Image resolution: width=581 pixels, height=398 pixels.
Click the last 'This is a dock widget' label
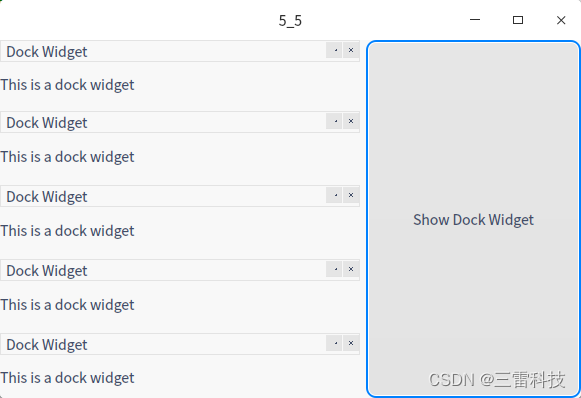(67, 378)
